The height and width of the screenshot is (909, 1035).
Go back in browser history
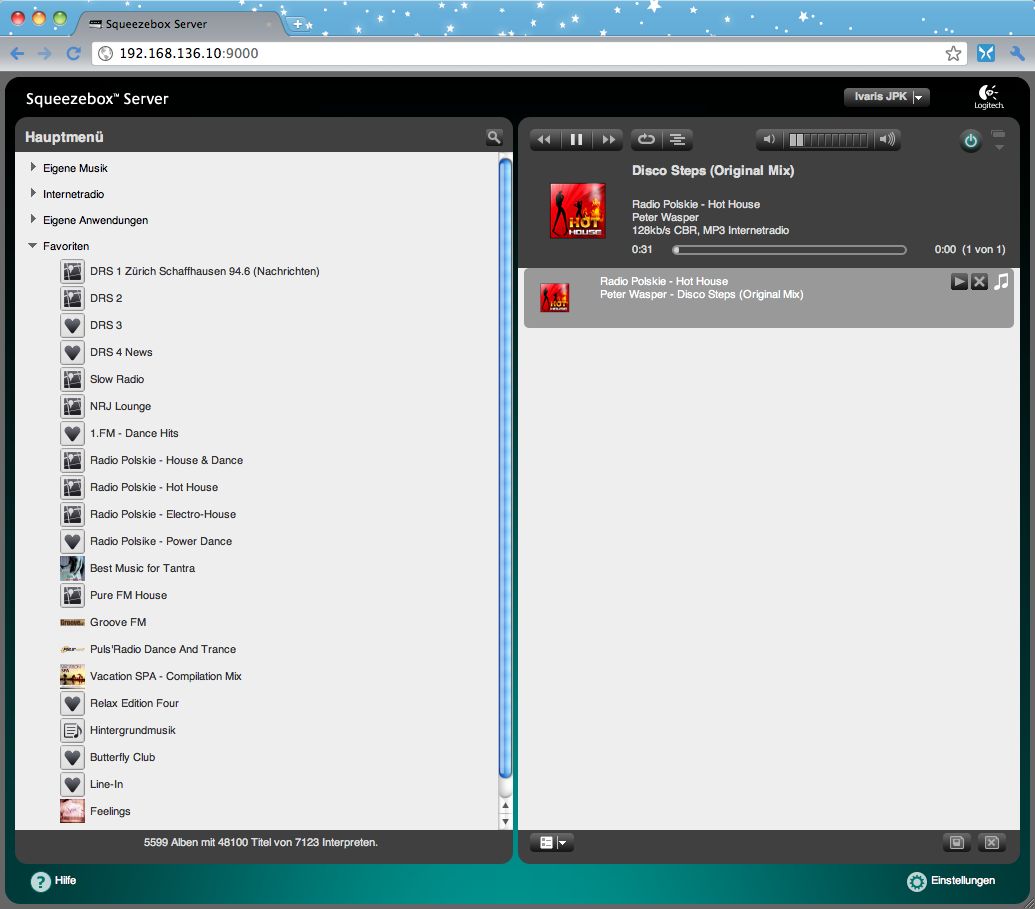coord(18,53)
